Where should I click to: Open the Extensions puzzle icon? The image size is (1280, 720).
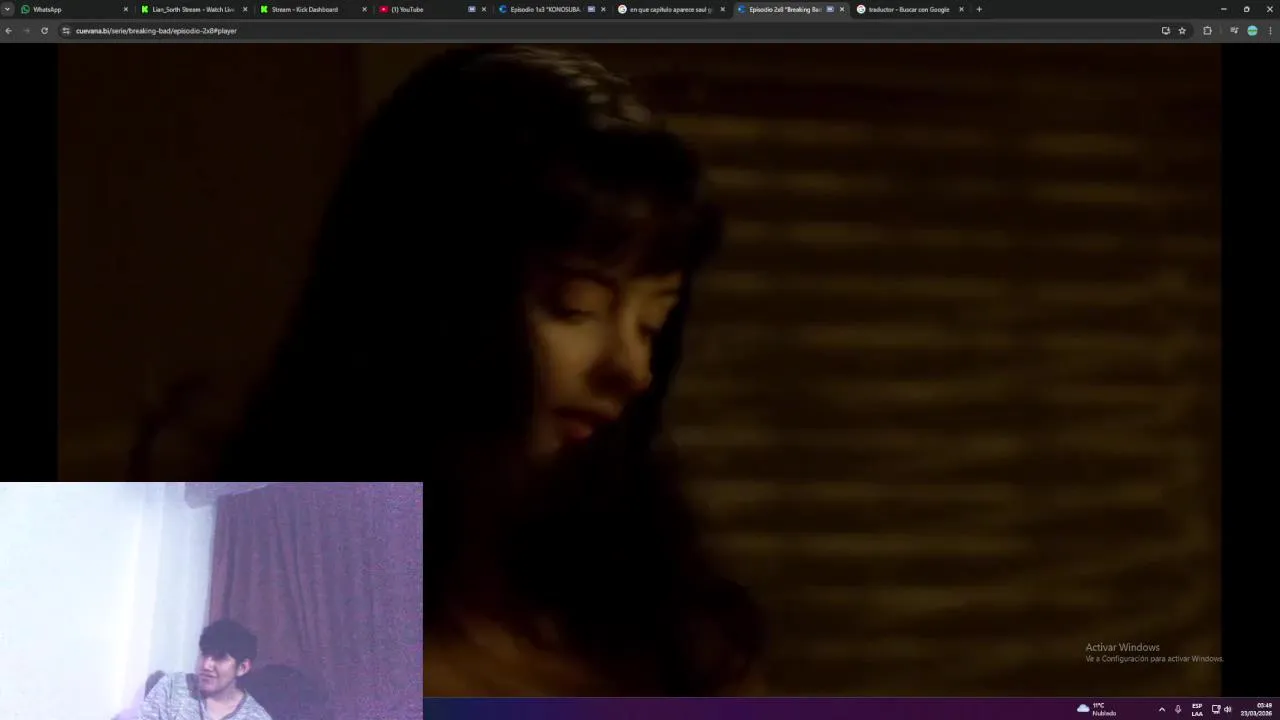1207,31
